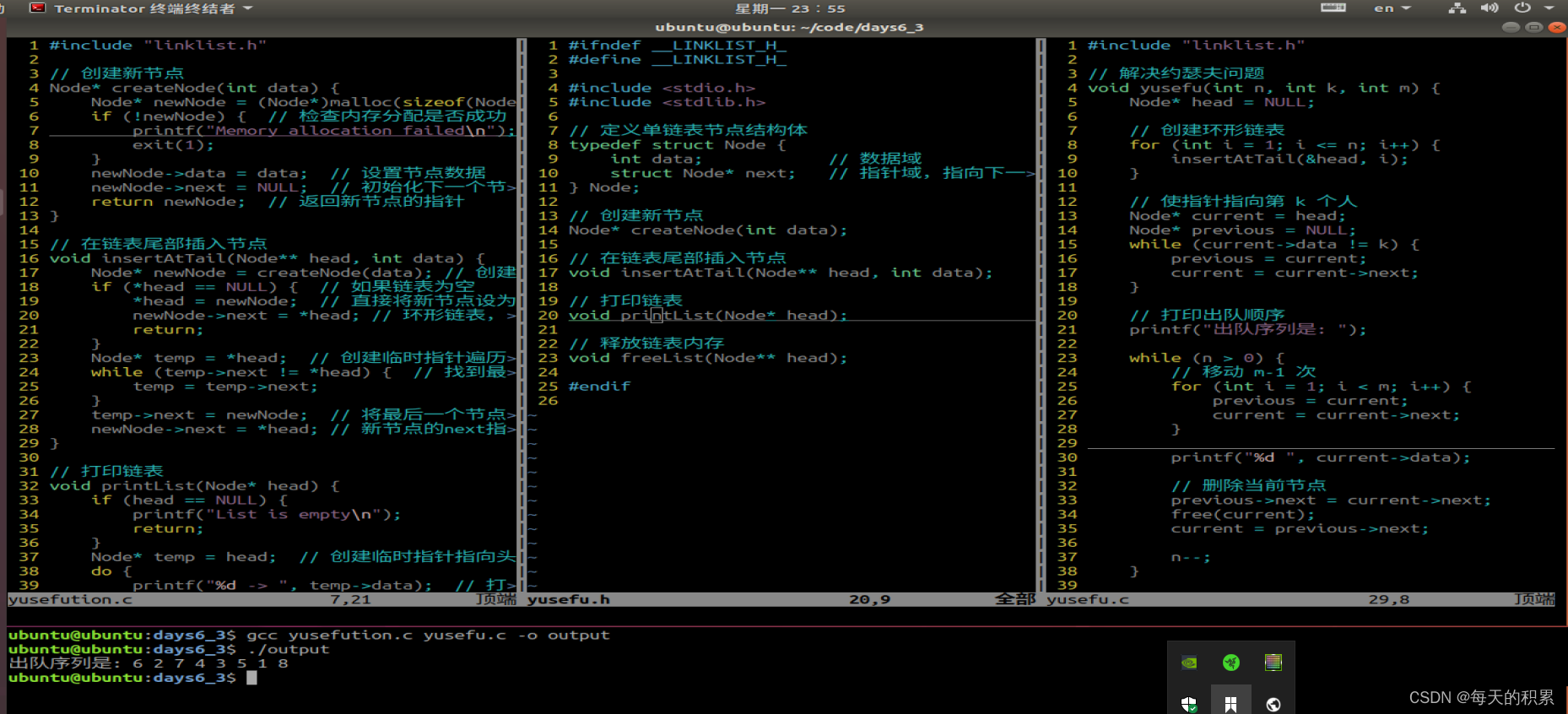Click cursor position '7,21' in left status bar
This screenshot has width=1568, height=714.
pyautogui.click(x=350, y=599)
